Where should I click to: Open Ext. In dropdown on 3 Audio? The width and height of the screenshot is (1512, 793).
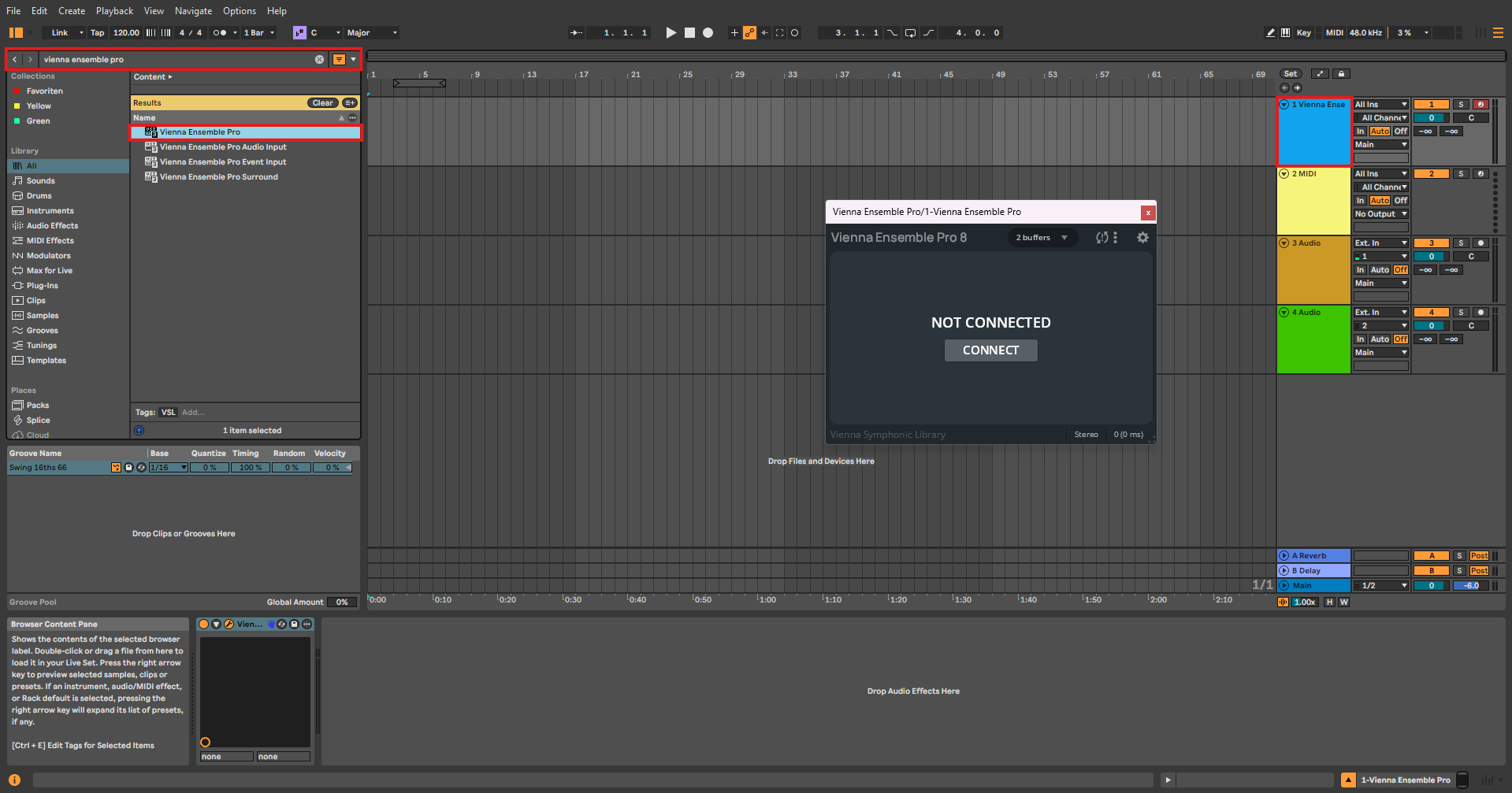(x=1380, y=243)
